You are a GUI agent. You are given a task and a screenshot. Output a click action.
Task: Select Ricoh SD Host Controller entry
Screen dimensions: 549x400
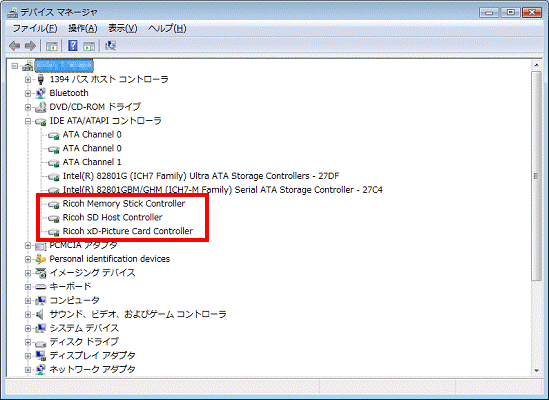(x=112, y=218)
